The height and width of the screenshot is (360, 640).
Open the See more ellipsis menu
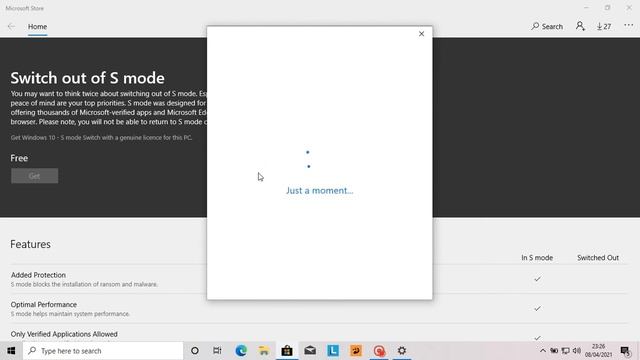(x=628, y=26)
